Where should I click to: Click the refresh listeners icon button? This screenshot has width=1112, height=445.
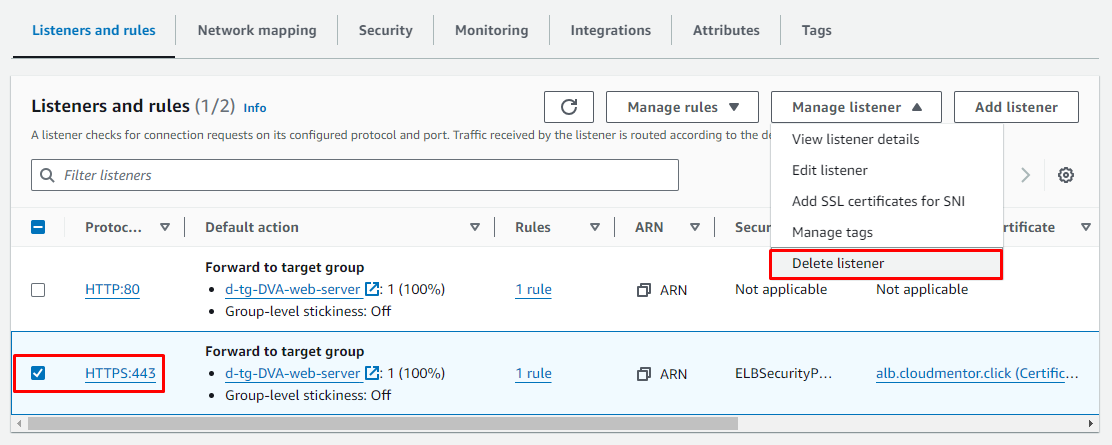tap(569, 107)
